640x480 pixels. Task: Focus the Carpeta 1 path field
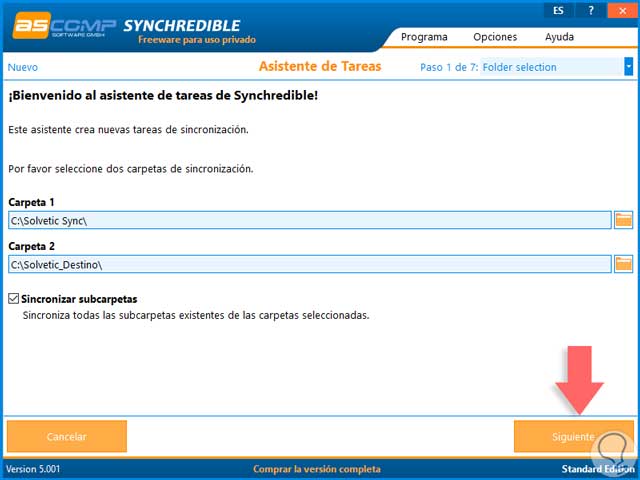click(x=310, y=220)
